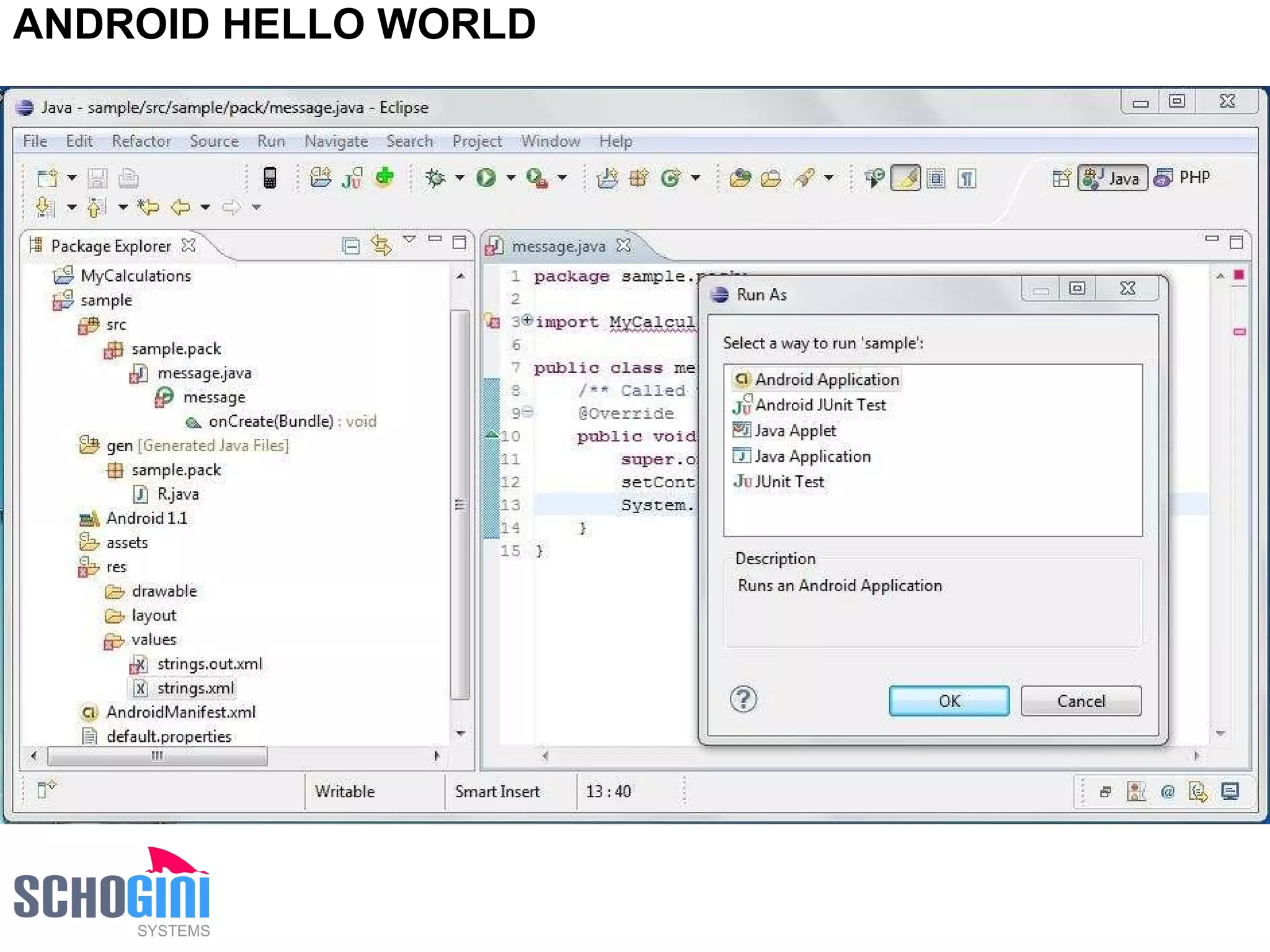Click OK in Run As dialog

949,701
